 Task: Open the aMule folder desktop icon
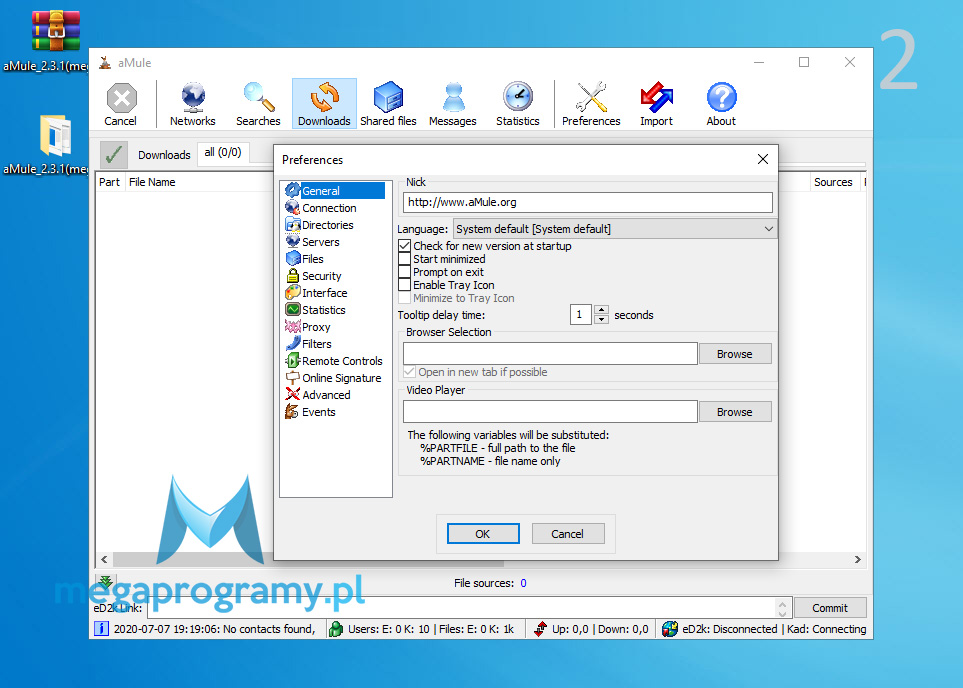coord(55,135)
